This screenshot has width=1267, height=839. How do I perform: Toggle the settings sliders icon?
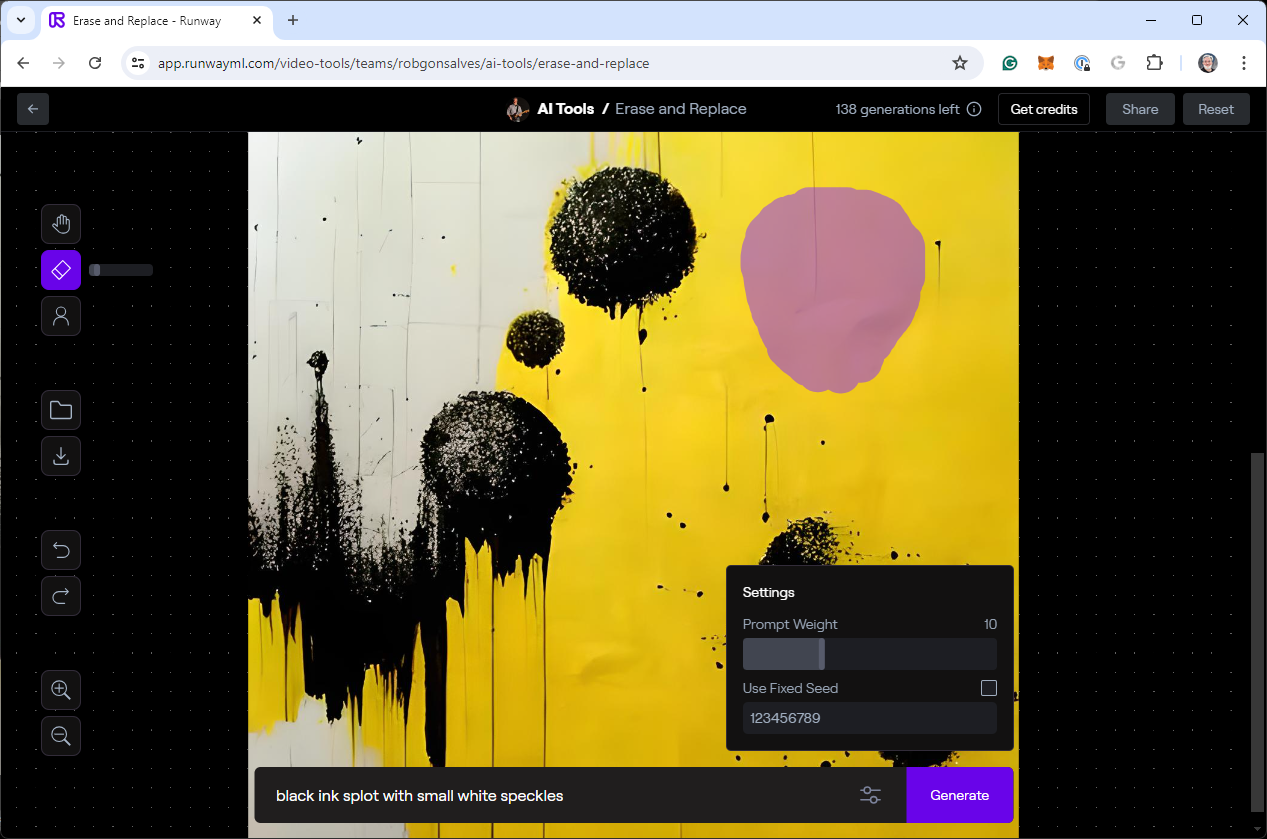[870, 795]
